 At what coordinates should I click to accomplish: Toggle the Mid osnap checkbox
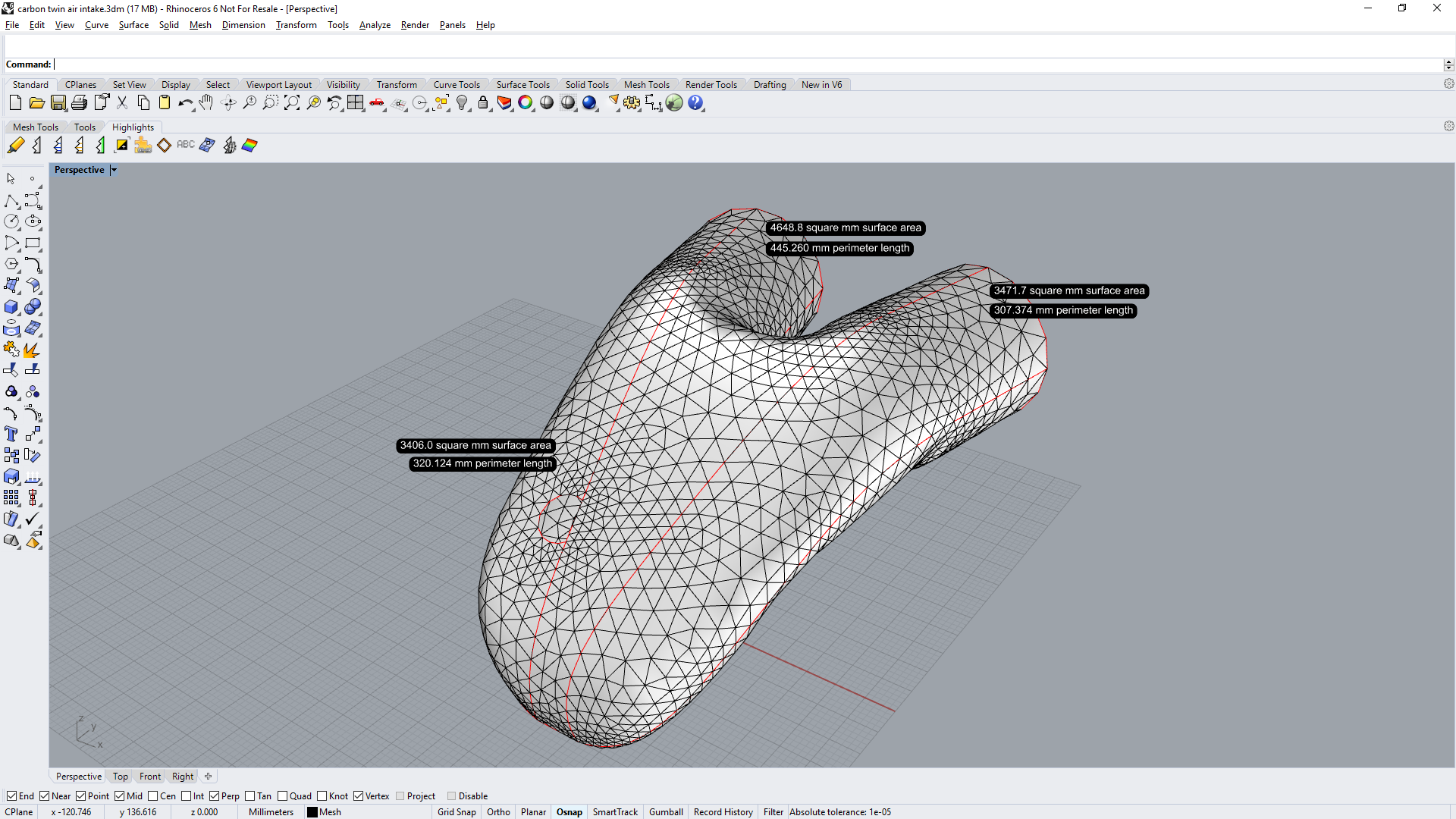tap(120, 796)
